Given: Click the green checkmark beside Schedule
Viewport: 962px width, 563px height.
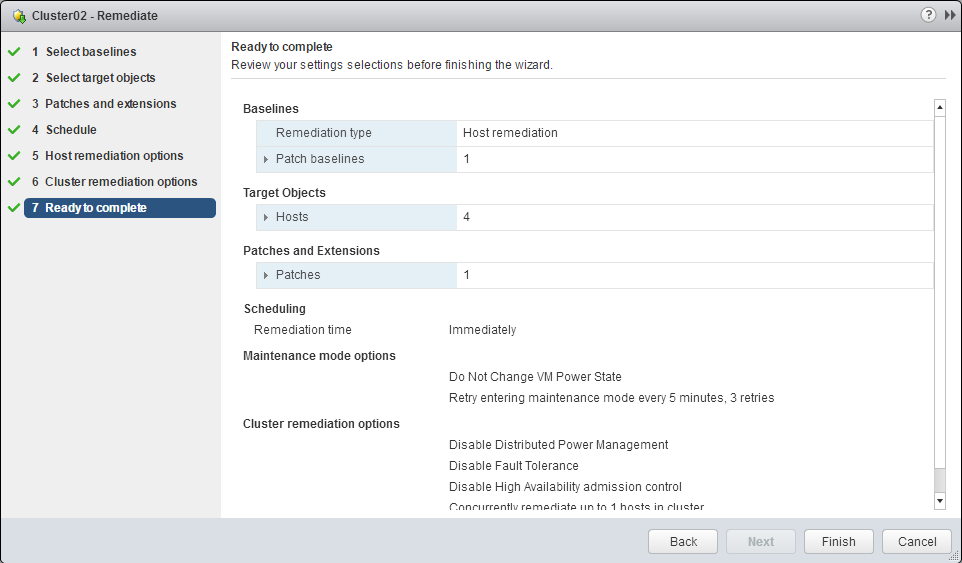Looking at the screenshot, I should pos(14,130).
